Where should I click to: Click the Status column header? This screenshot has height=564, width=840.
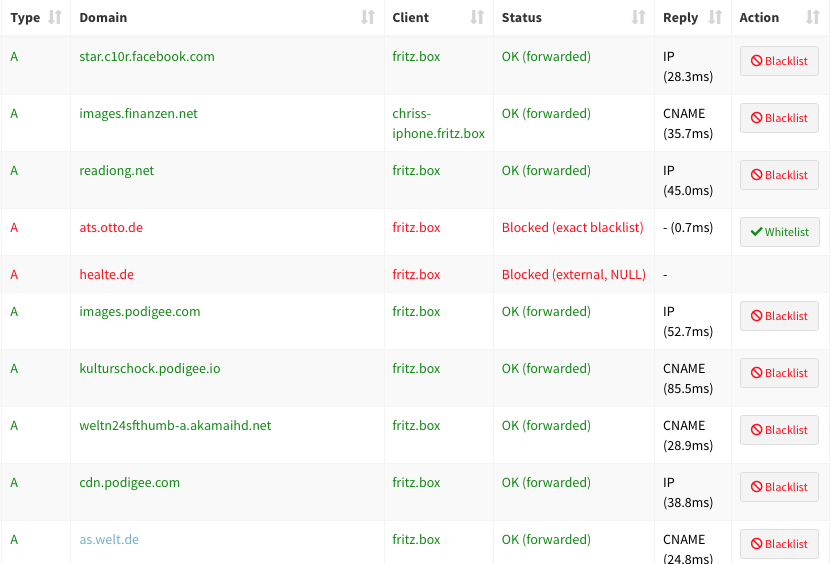521,18
